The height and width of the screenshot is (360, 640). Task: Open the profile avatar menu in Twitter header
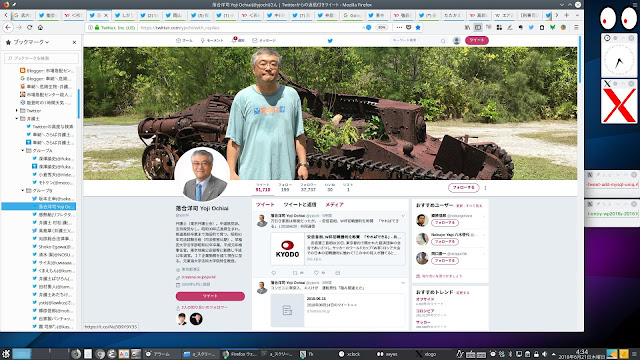tap(456, 40)
